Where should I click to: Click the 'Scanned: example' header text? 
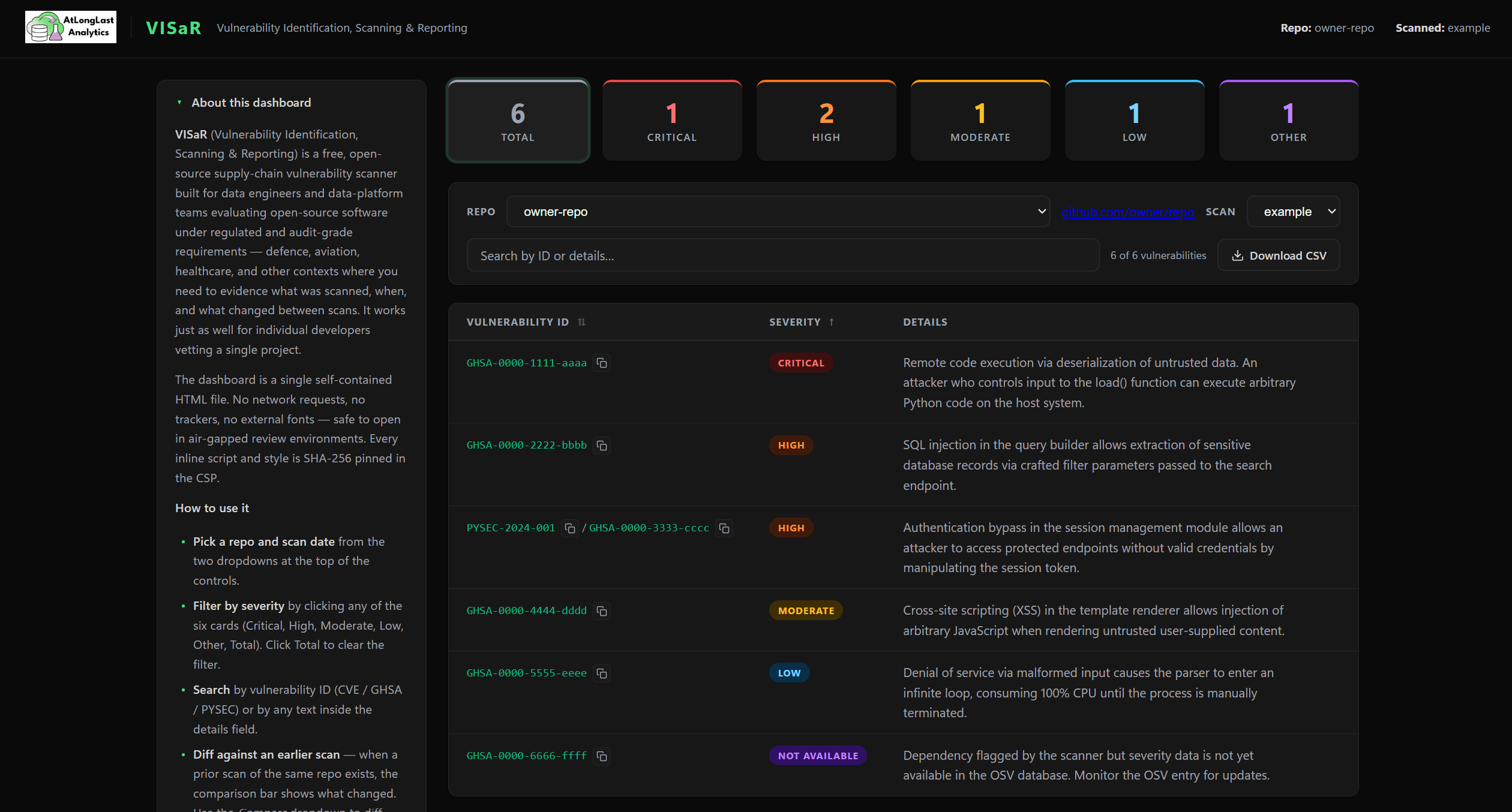[x=1442, y=28]
